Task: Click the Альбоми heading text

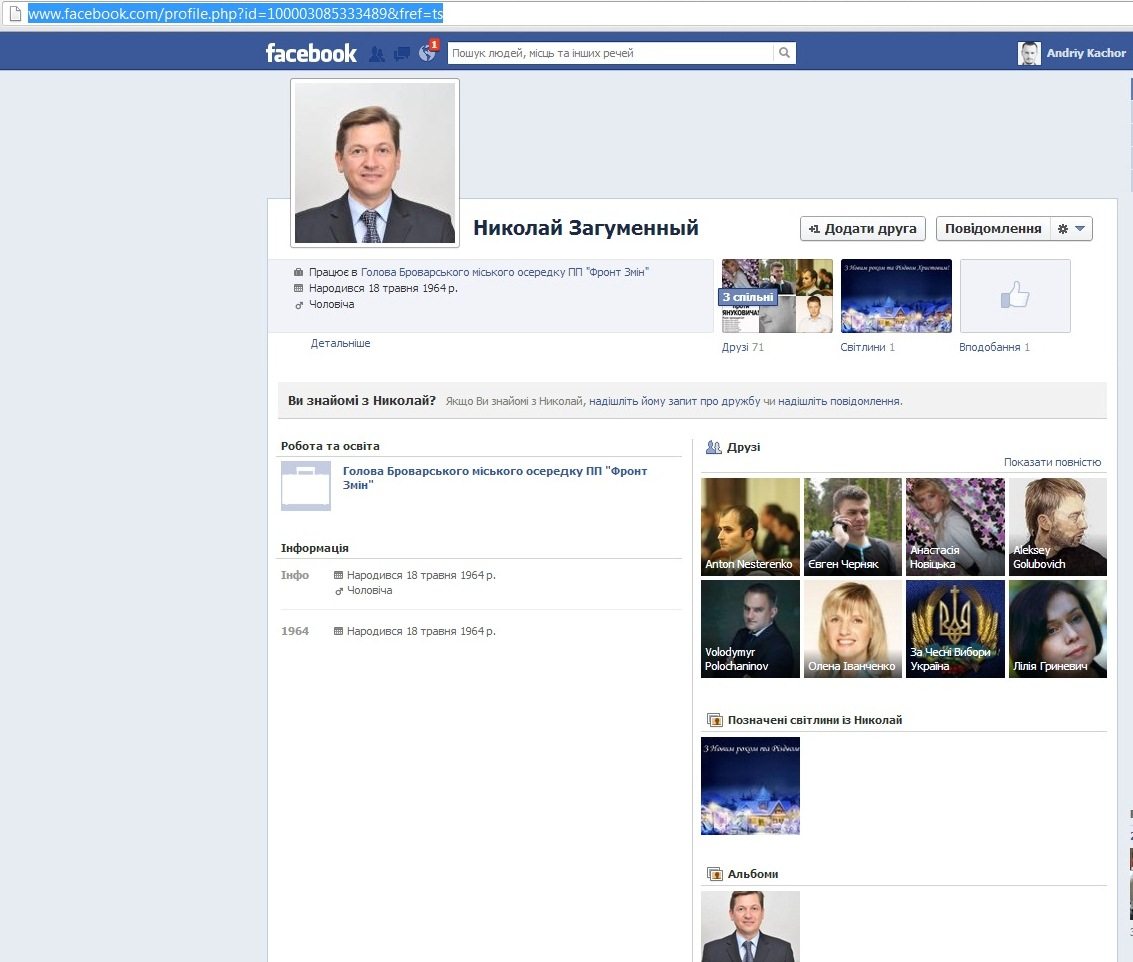Action: tap(753, 874)
